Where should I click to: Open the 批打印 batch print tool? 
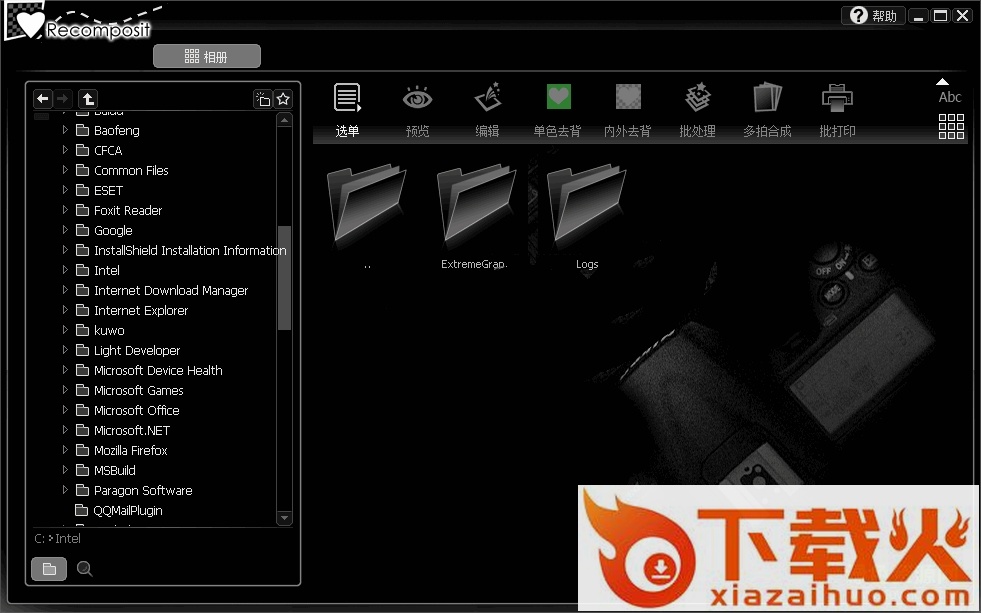tap(837, 98)
